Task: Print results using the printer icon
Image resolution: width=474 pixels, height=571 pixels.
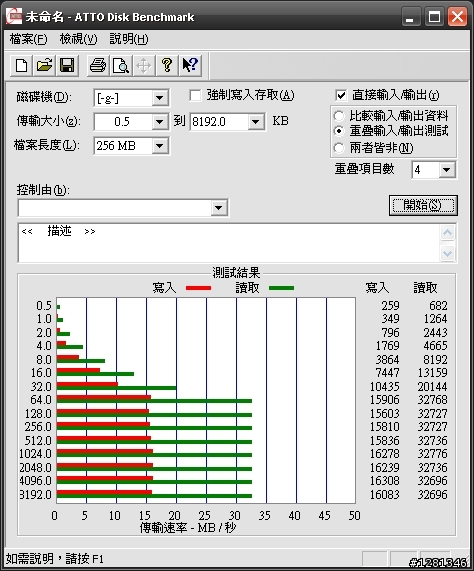Action: coord(98,66)
